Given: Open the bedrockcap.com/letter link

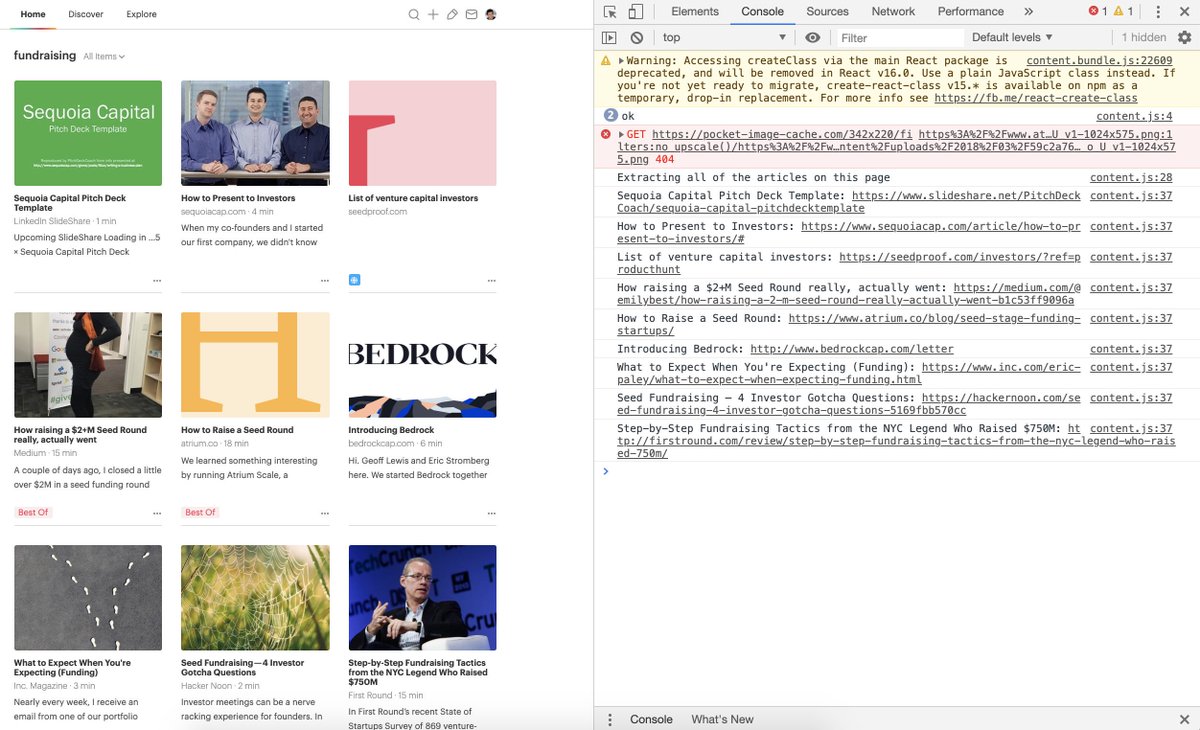Looking at the screenshot, I should [x=852, y=349].
